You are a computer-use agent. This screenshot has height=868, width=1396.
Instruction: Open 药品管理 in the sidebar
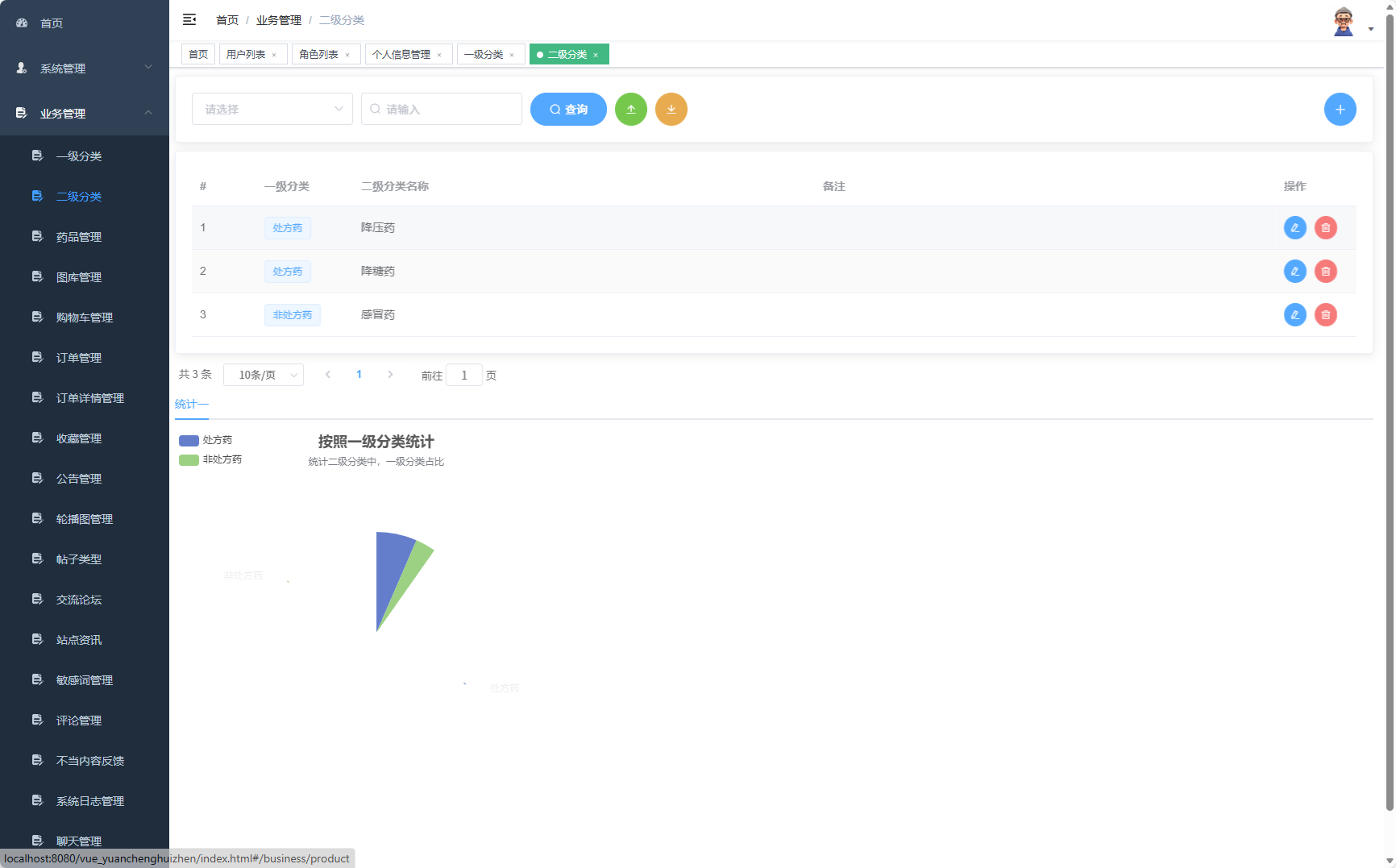[x=79, y=236]
